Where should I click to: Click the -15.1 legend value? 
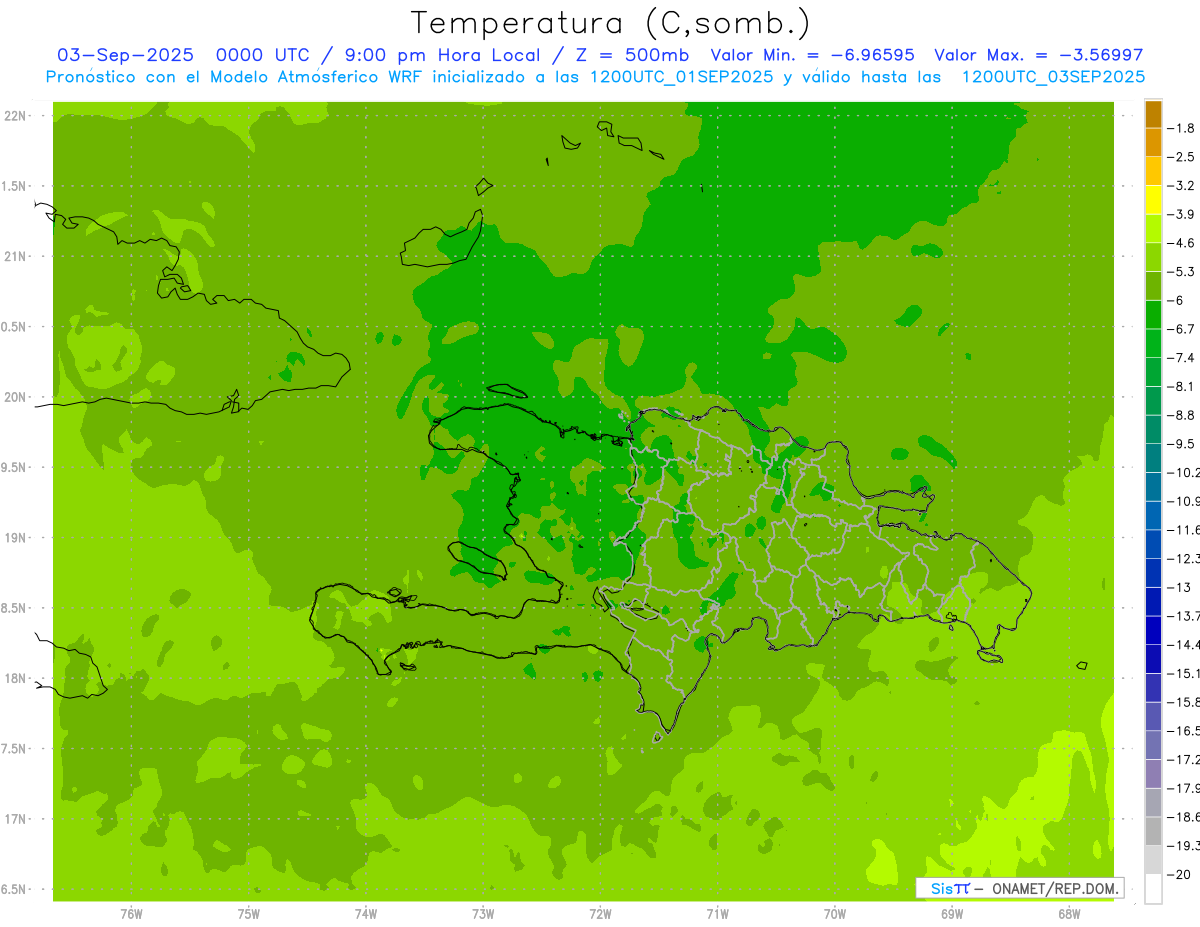click(x=1184, y=673)
